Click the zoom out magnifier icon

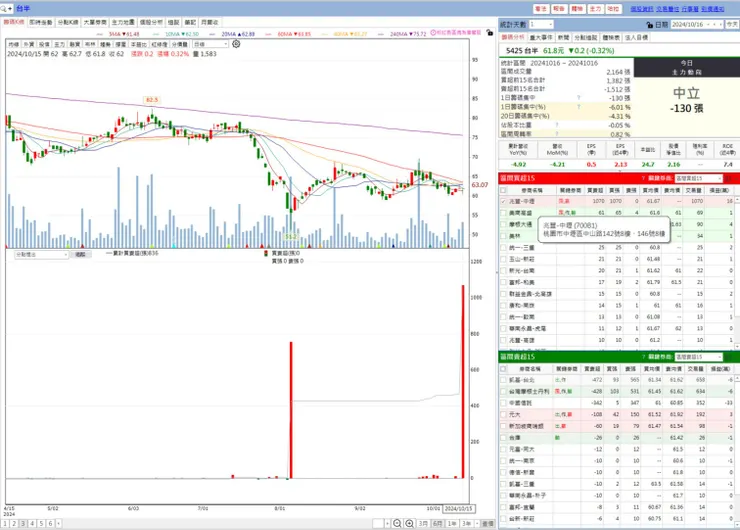(x=397, y=523)
